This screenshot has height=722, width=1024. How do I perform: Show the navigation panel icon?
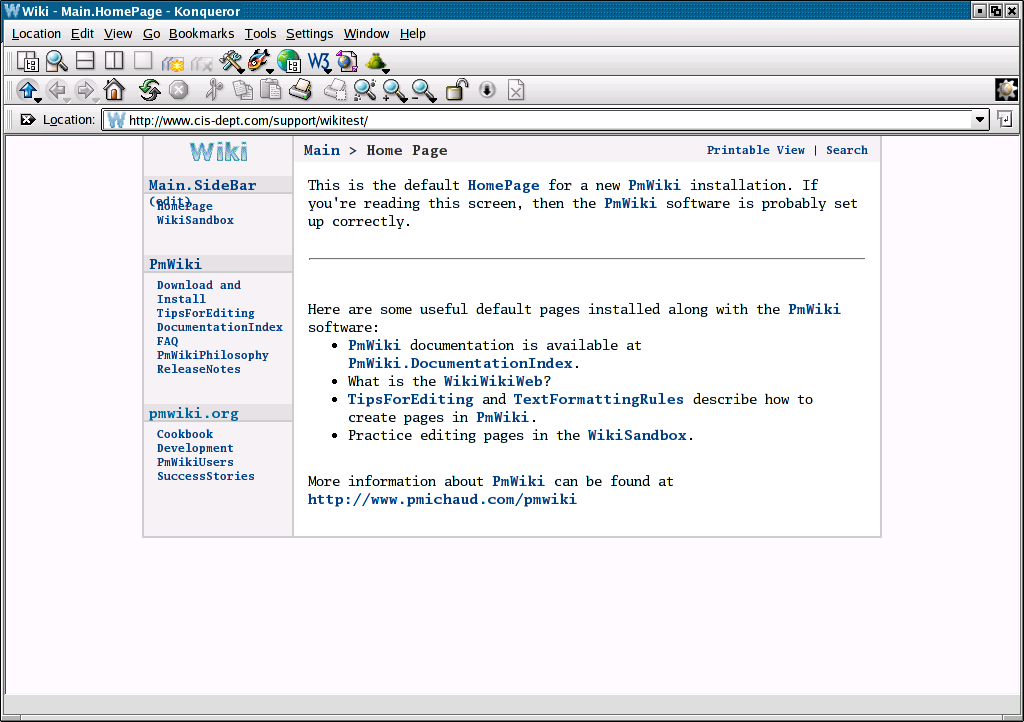pos(27,61)
